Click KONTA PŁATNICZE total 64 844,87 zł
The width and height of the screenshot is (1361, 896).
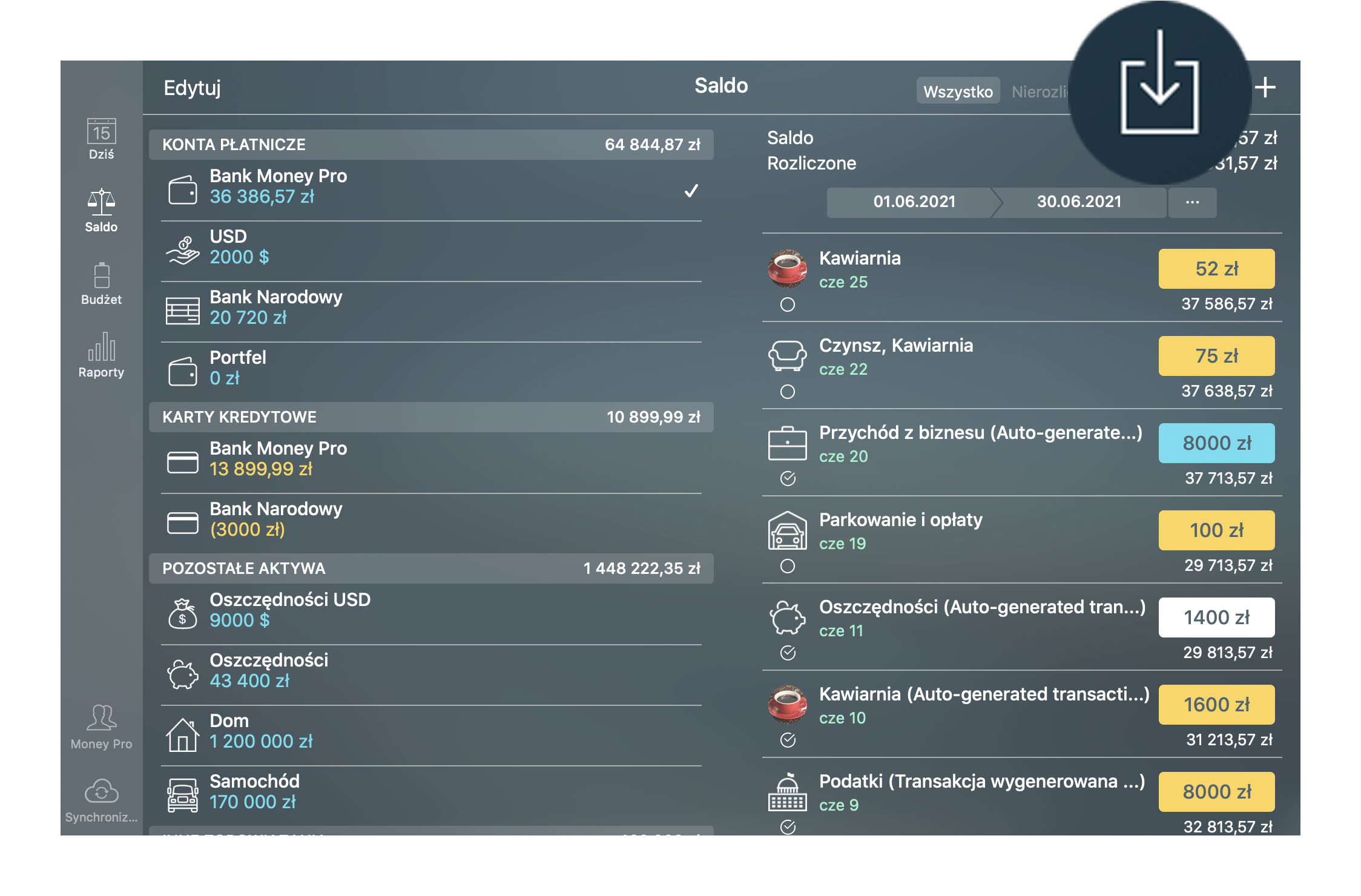652,145
